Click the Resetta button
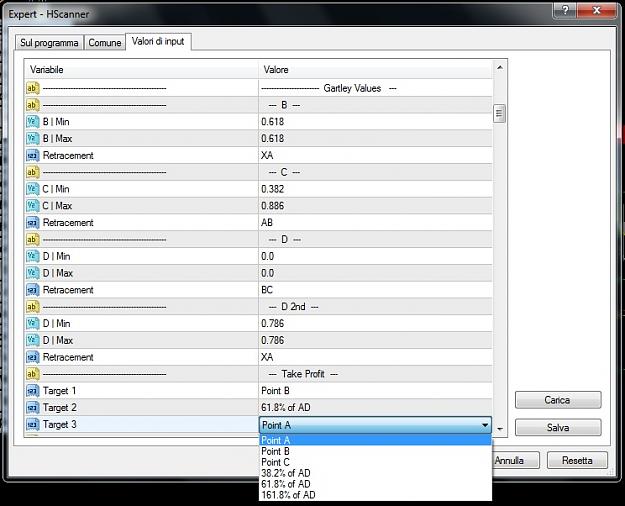Viewport: 625px width, 506px height. click(577, 461)
